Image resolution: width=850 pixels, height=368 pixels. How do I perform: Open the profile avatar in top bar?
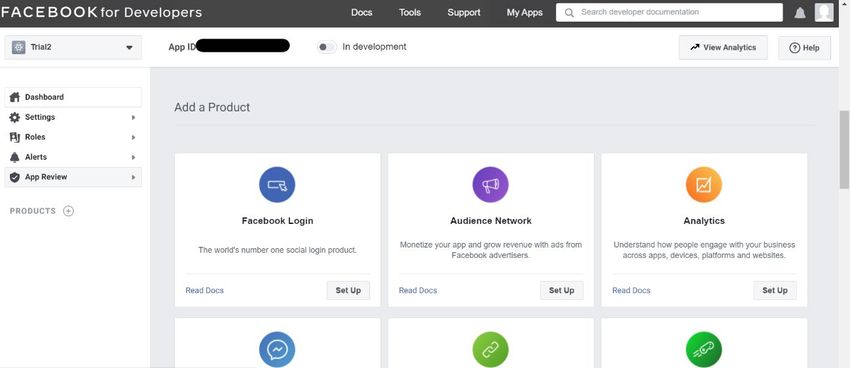point(824,12)
